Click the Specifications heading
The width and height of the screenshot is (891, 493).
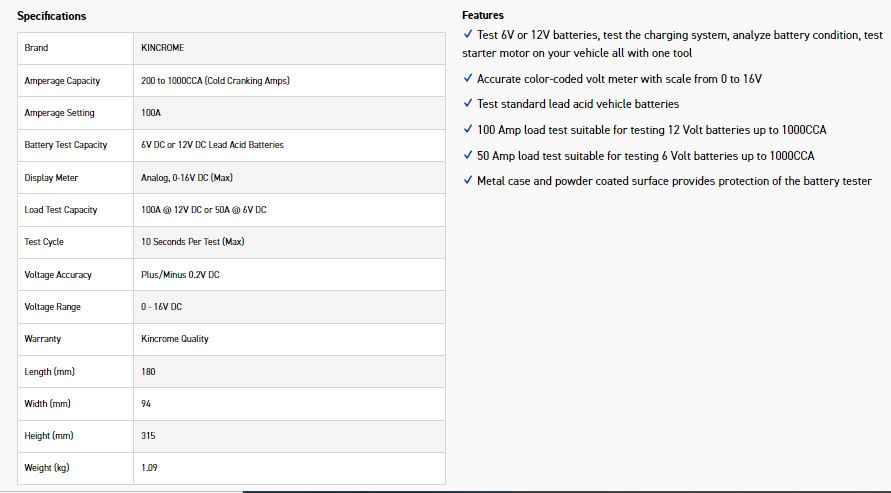[51, 16]
